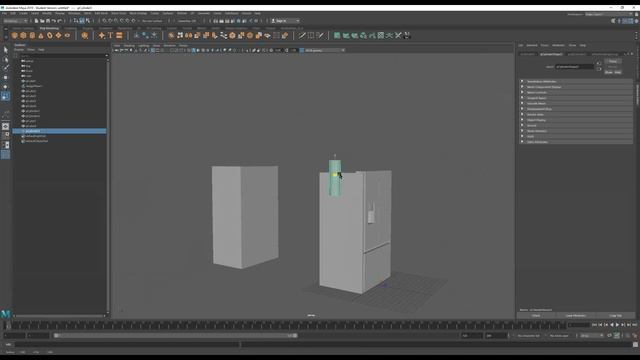Screen dimensions: 640x360
Task: Click the Open Scene icon in status line
Action: pos(42,21)
